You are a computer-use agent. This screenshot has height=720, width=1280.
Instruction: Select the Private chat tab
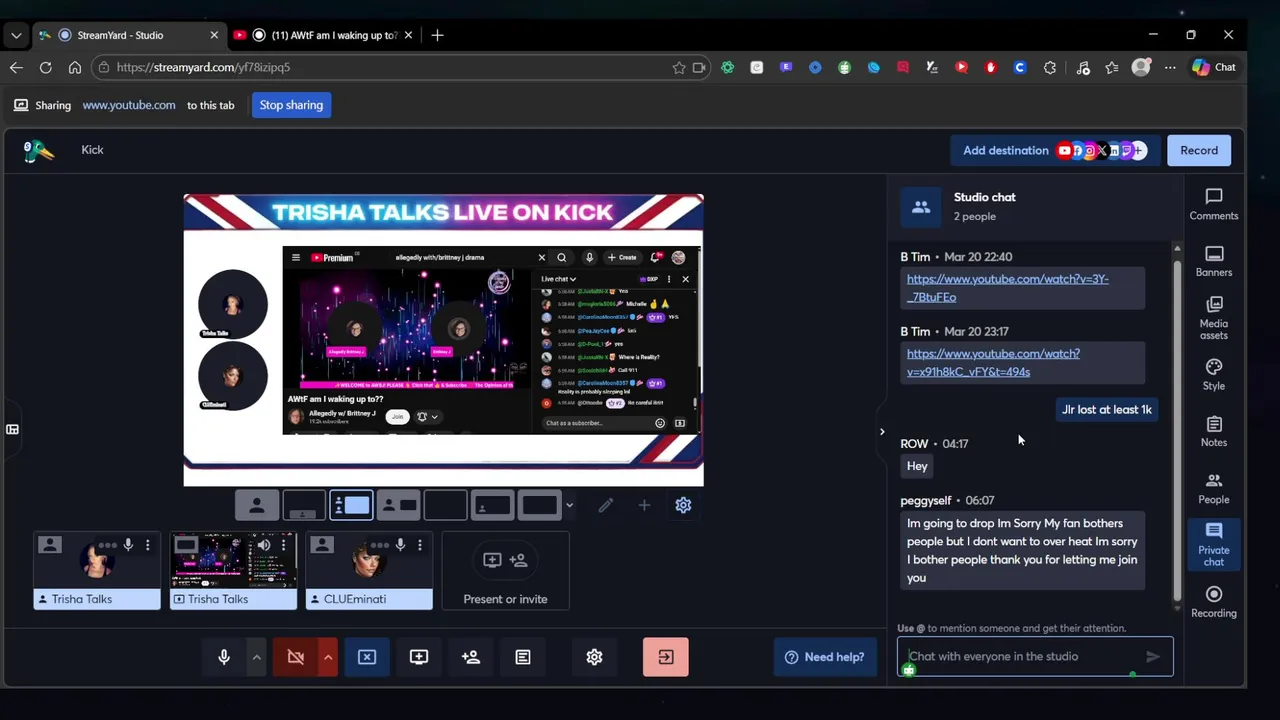(1213, 545)
